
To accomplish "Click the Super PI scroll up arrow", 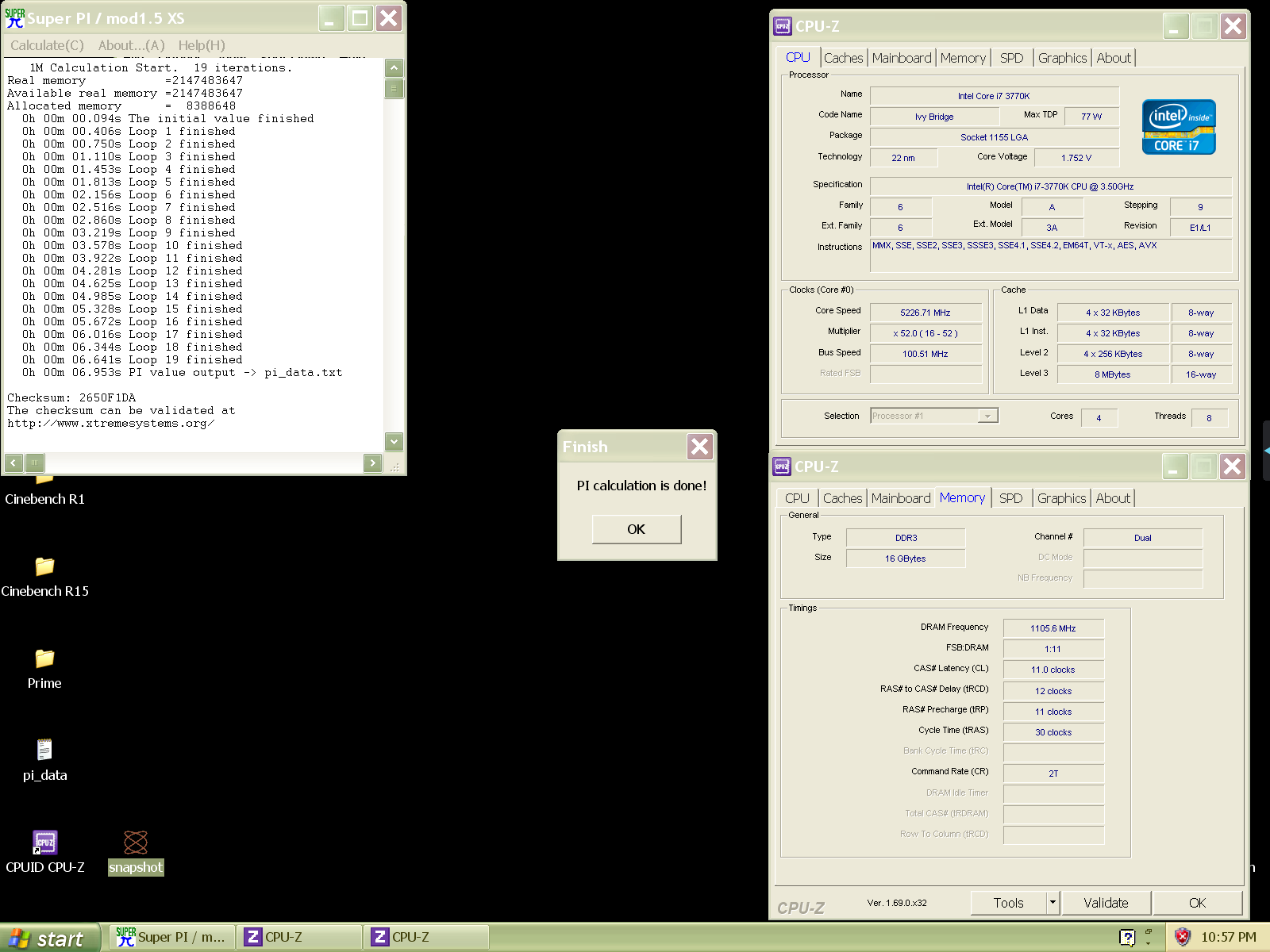I will click(x=394, y=68).
